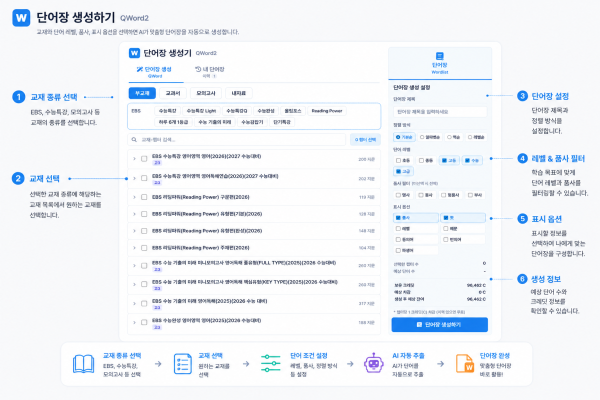Tick the checkbox for the 208 지문 textbook
The image size is (600, 400).
tap(144, 158)
